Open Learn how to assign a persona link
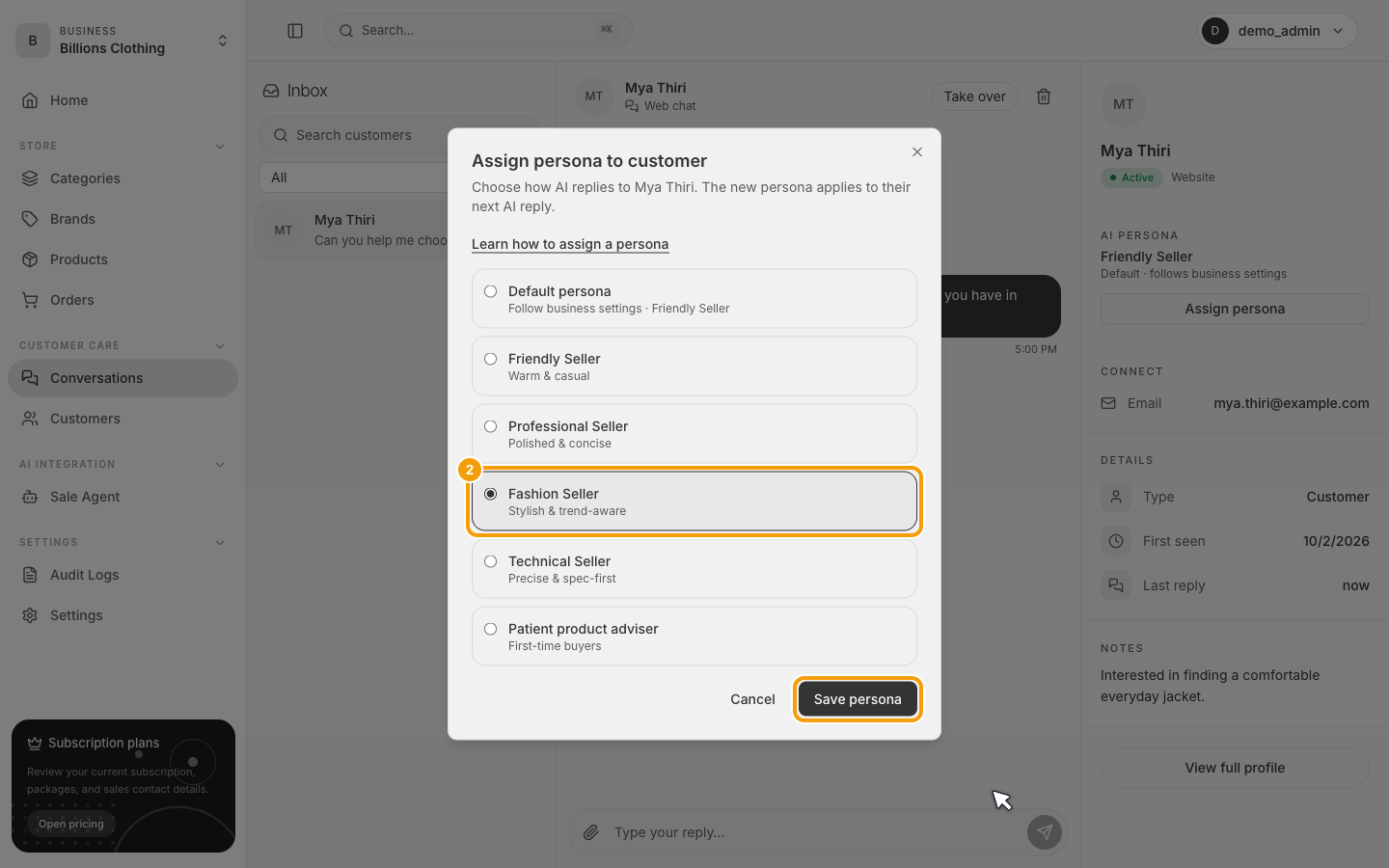This screenshot has width=1389, height=868. point(570,244)
